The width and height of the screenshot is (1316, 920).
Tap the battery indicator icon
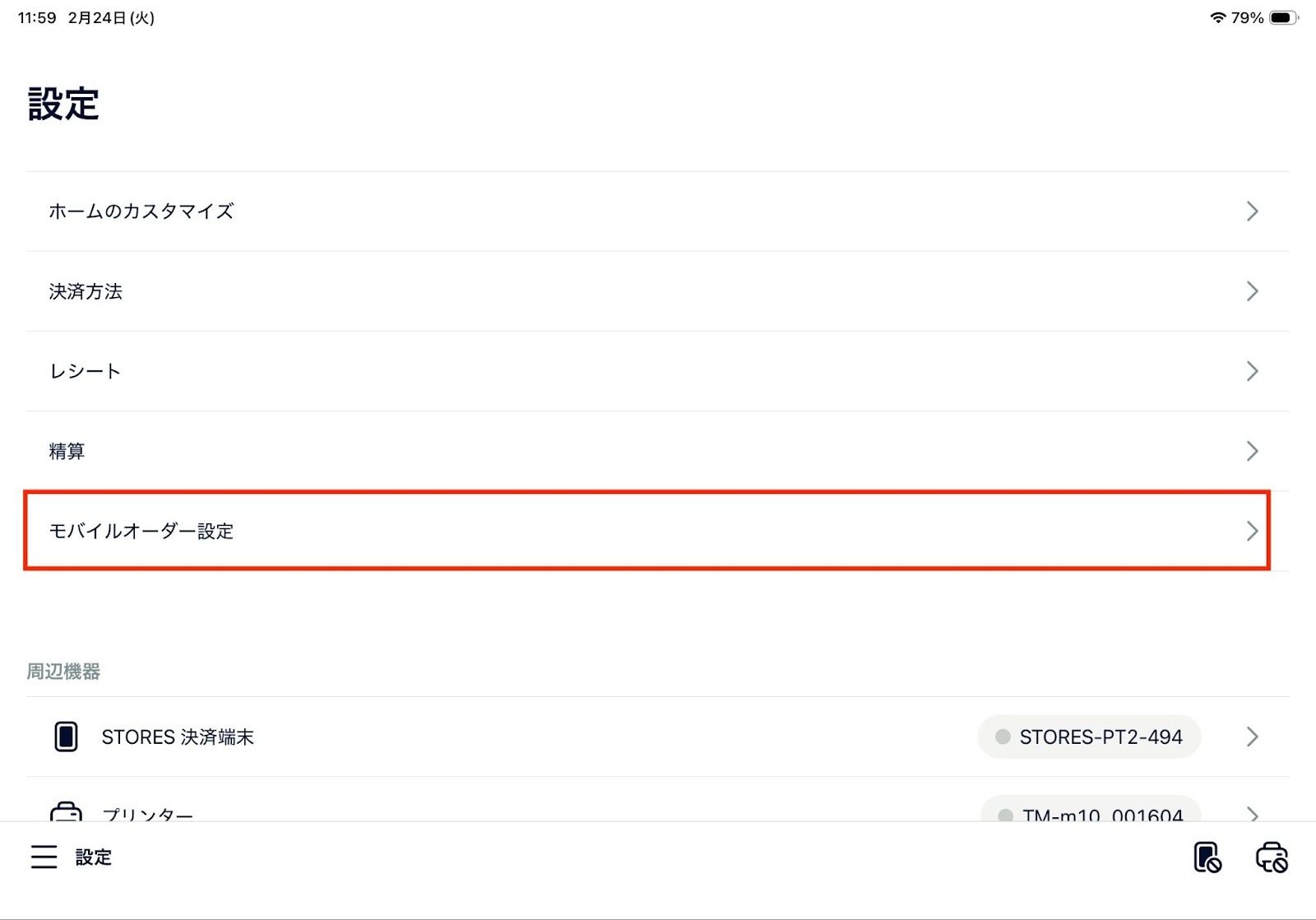[x=1282, y=17]
